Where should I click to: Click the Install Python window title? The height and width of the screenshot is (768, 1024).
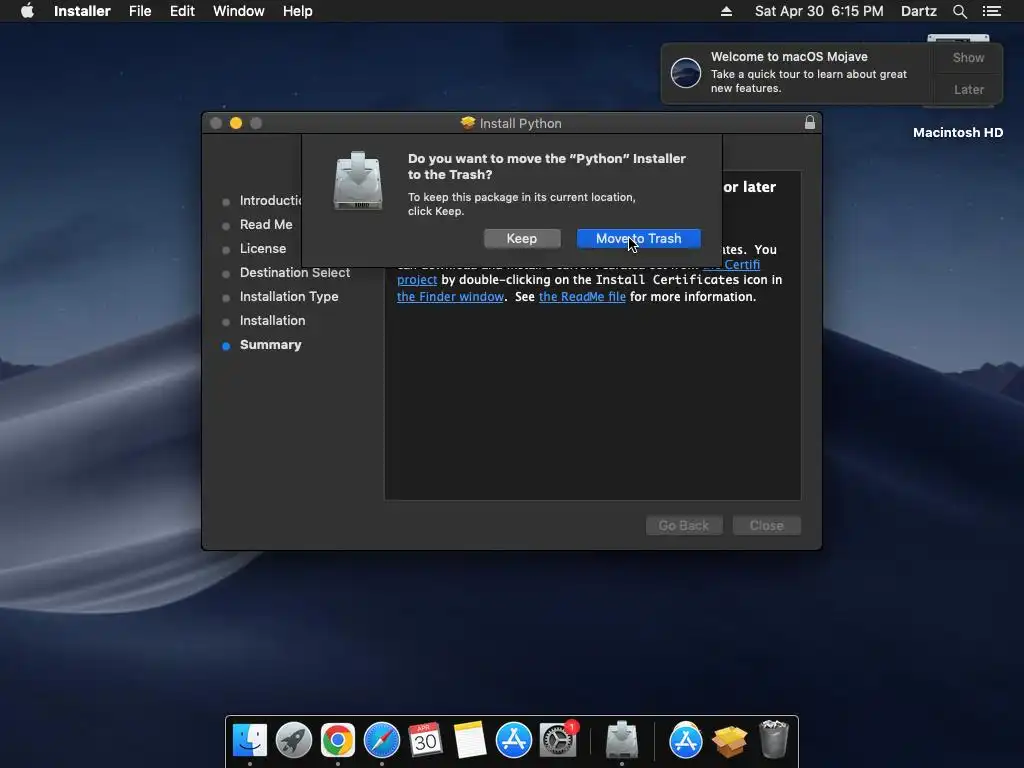[x=520, y=123]
